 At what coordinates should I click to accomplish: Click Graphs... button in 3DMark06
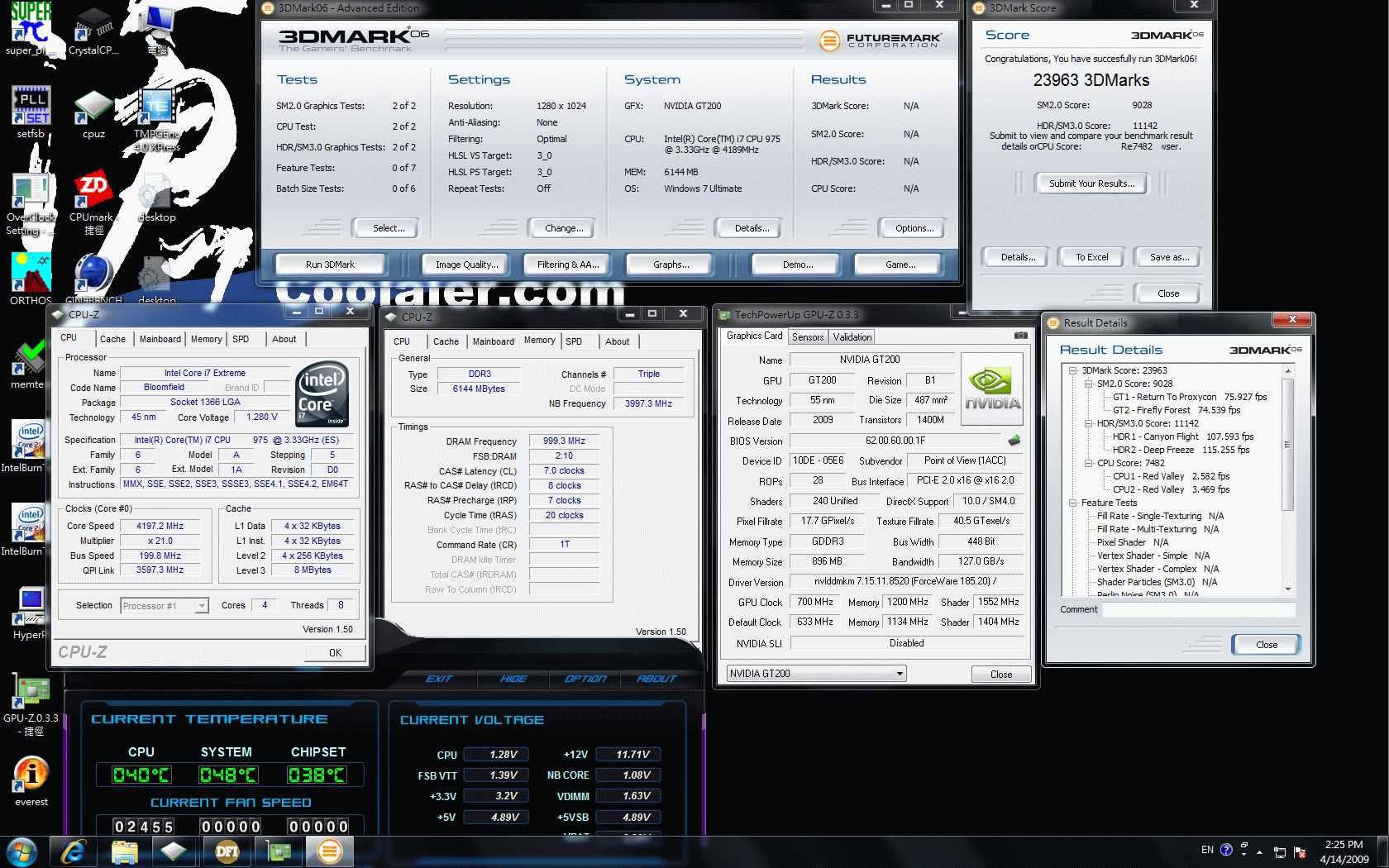tap(671, 265)
